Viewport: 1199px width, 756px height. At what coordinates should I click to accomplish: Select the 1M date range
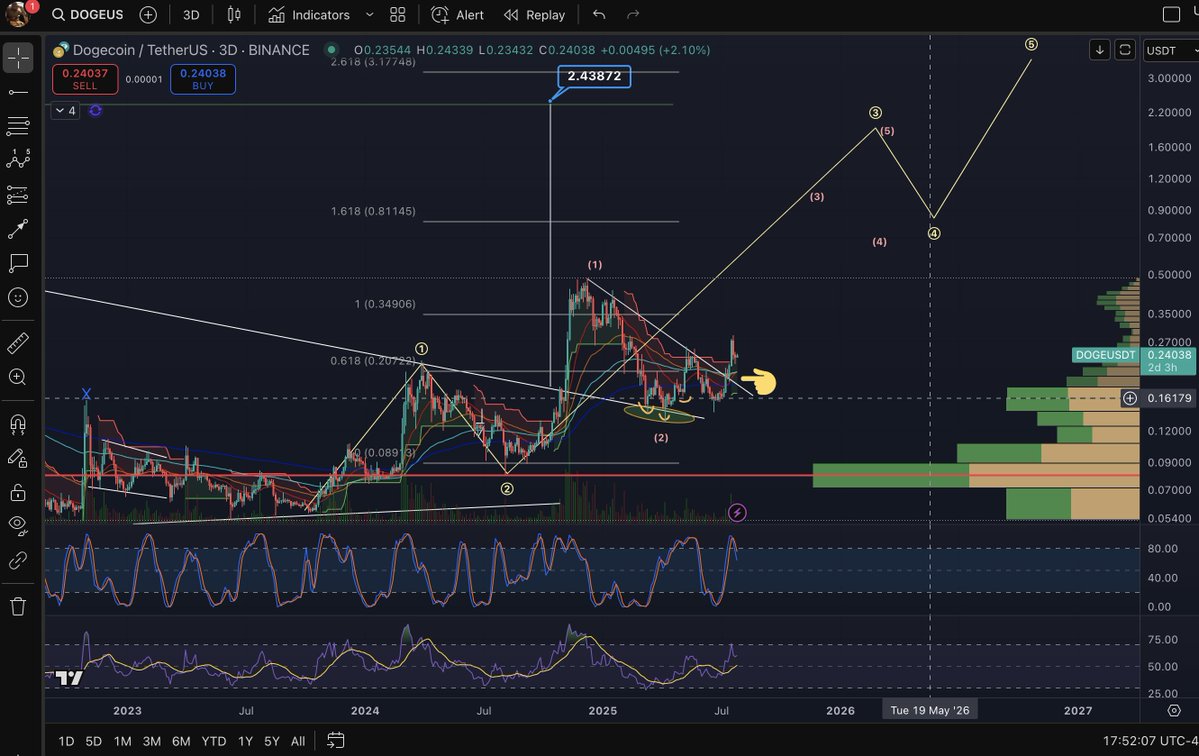(122, 741)
